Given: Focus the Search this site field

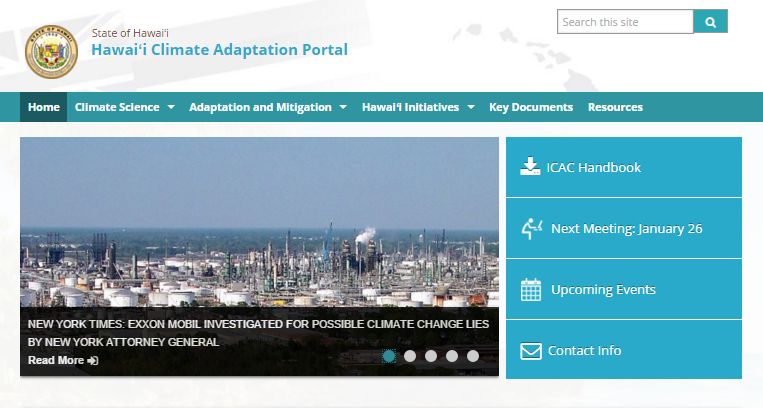Looking at the screenshot, I should tap(625, 21).
